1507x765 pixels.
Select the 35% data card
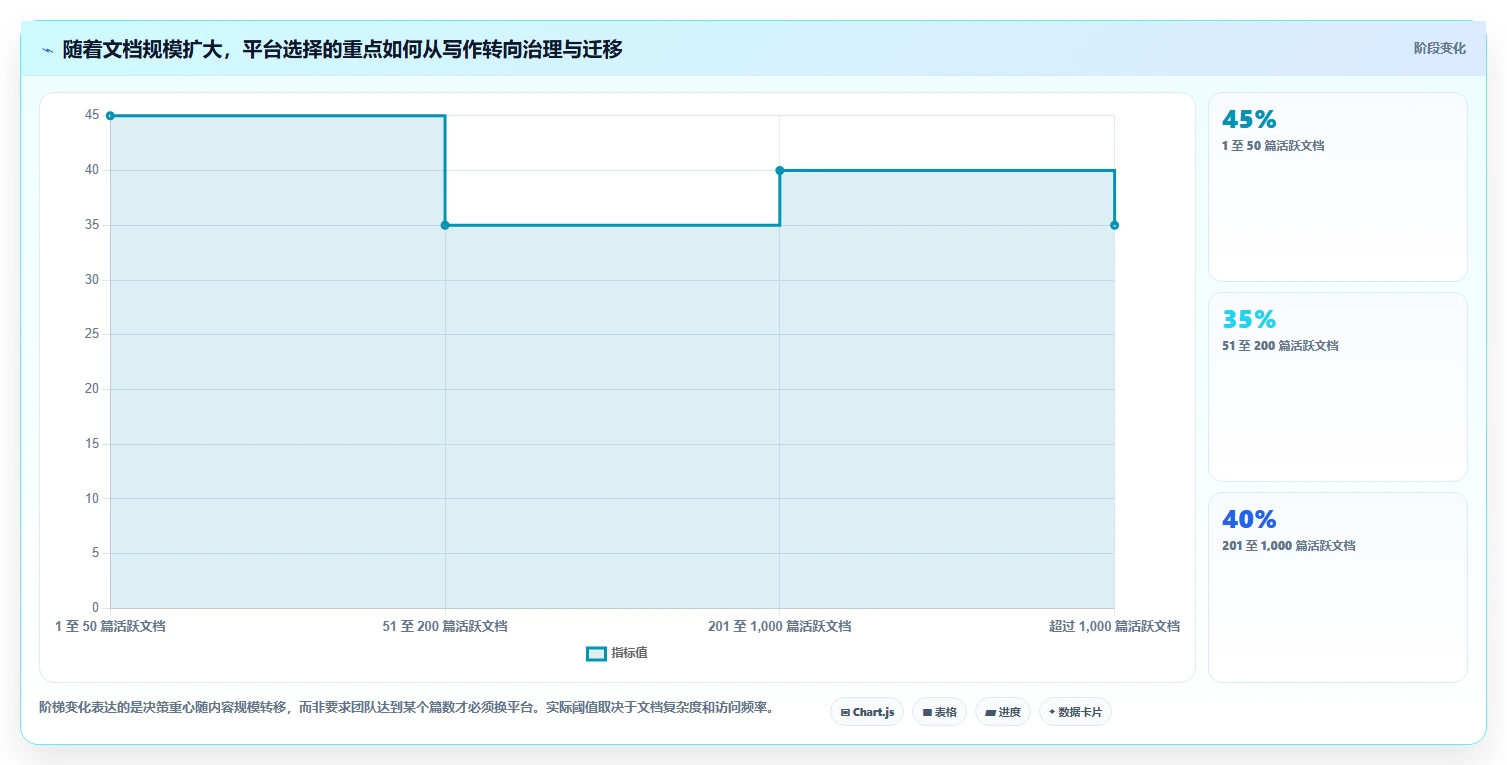tap(1338, 387)
